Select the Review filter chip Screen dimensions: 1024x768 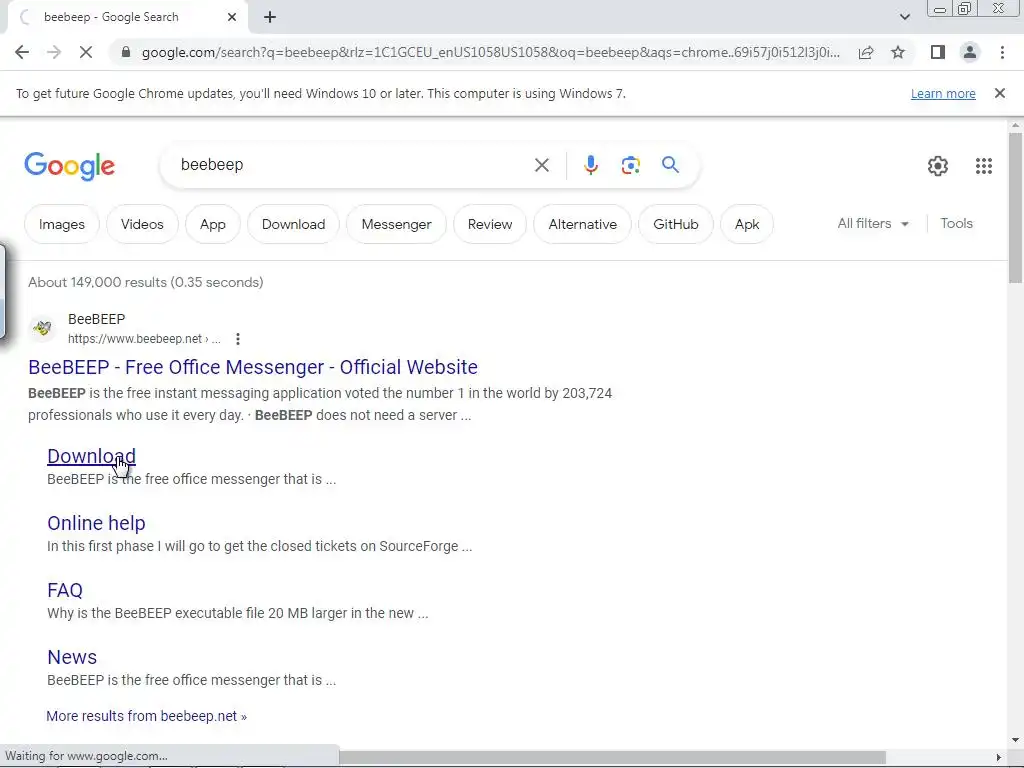[490, 224]
